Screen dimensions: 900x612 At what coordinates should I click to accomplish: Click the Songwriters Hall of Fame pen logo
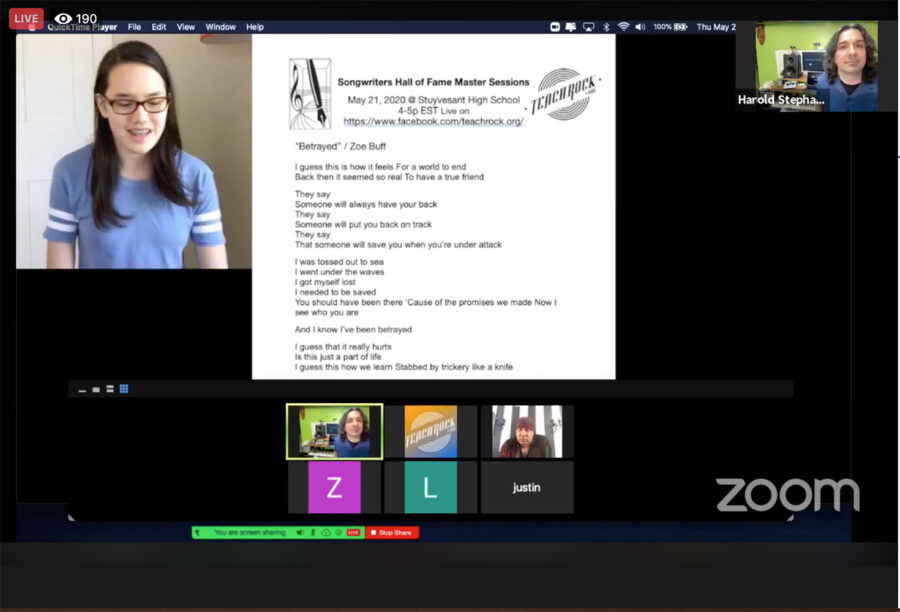click(310, 94)
